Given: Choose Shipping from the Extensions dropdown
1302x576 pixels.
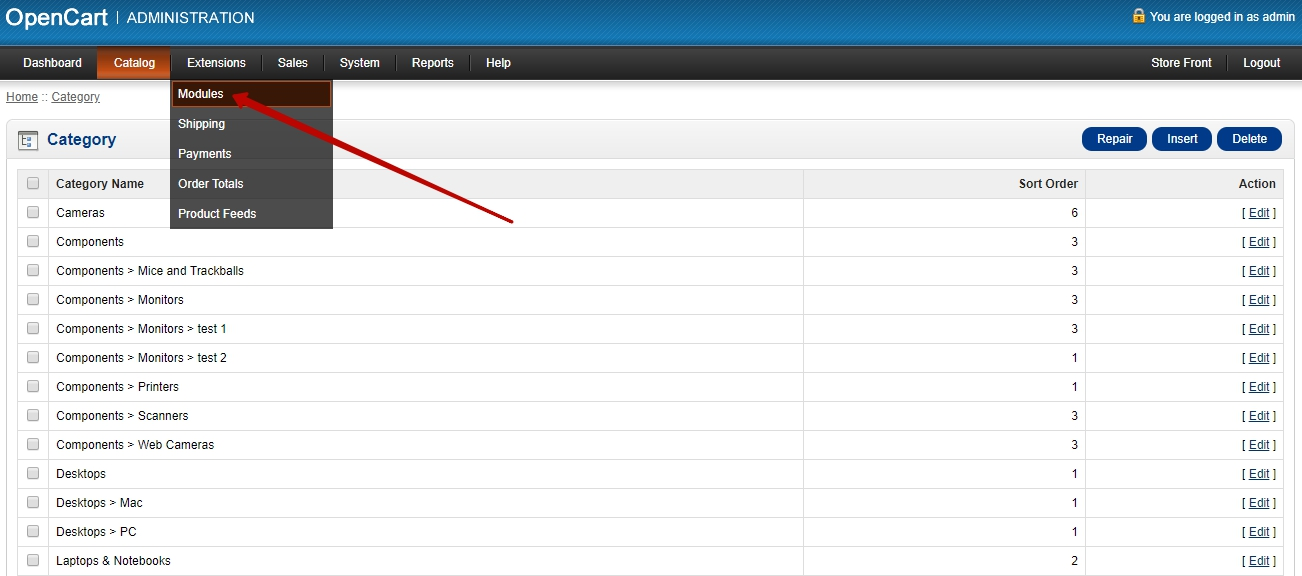Looking at the screenshot, I should click(x=251, y=124).
